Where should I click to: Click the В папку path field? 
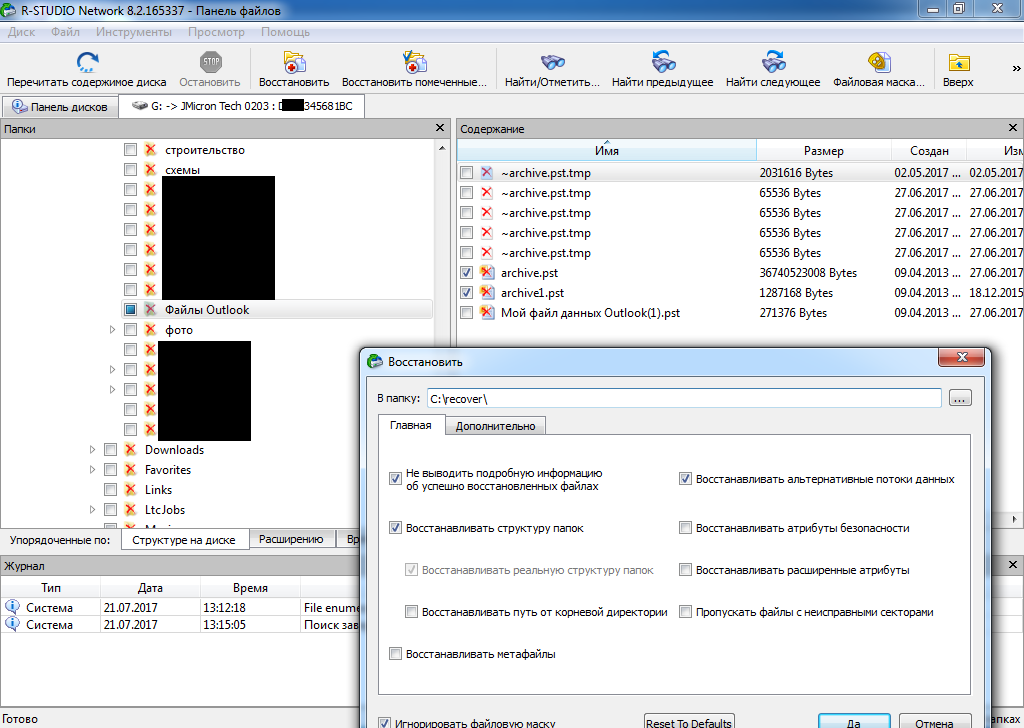(x=684, y=398)
